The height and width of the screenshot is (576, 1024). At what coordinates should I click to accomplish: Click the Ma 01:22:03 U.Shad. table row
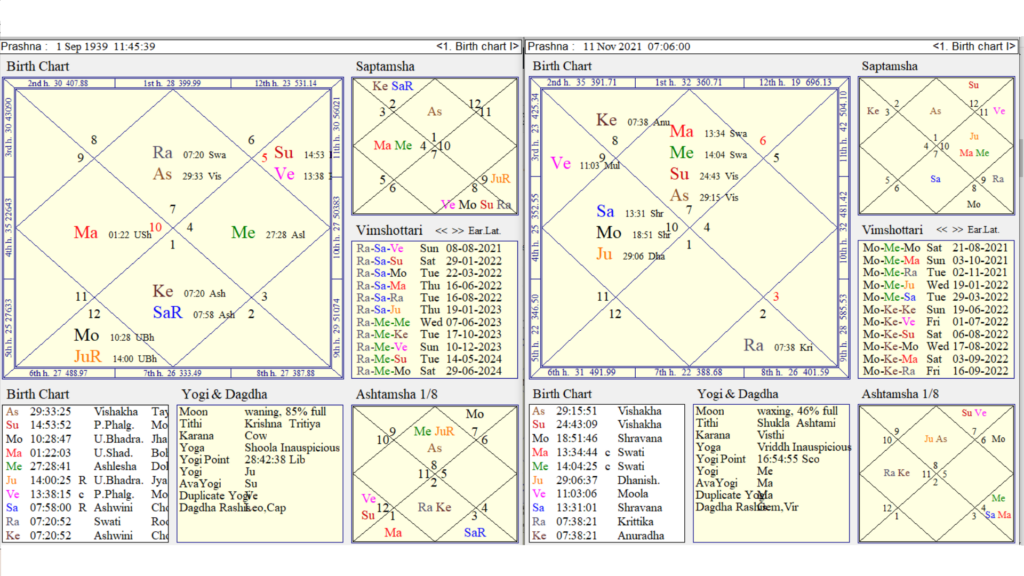(x=86, y=453)
